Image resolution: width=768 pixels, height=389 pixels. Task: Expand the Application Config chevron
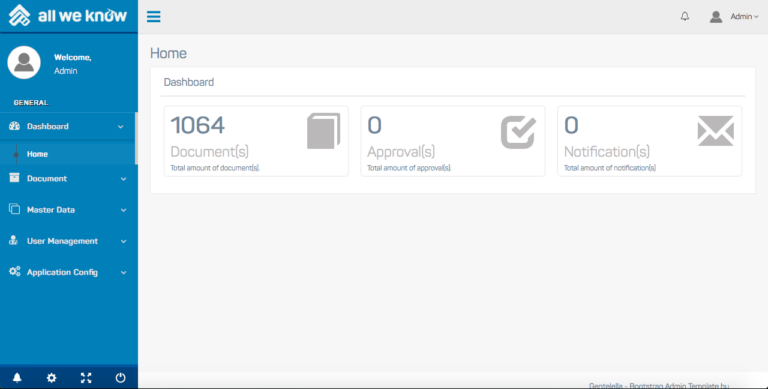pyautogui.click(x=123, y=273)
